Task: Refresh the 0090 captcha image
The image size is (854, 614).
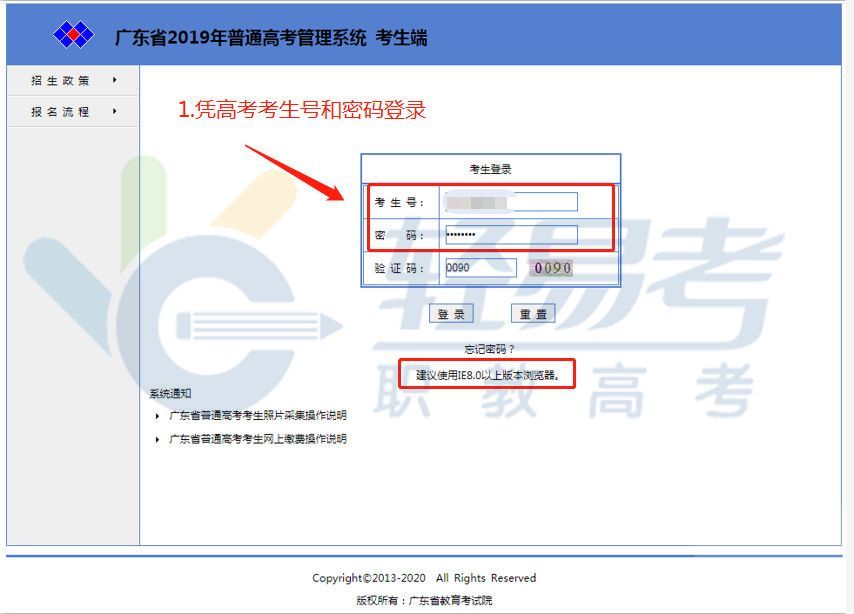Action: [x=551, y=268]
